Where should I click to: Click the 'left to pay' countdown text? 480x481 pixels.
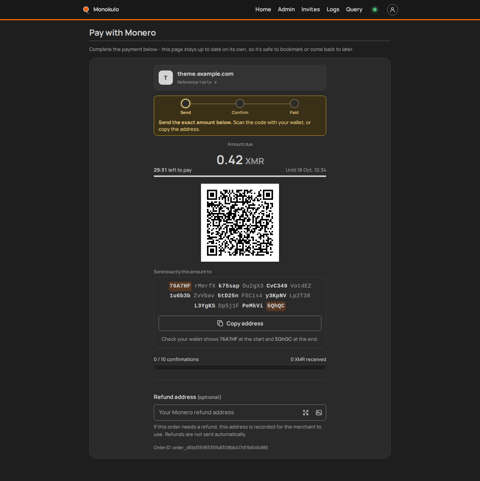tap(173, 170)
